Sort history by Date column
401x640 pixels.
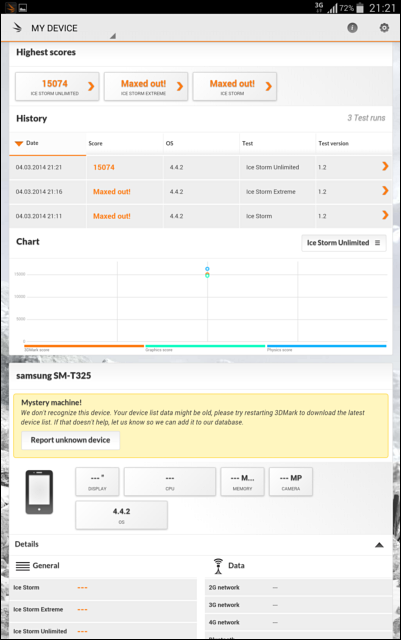(x=47, y=143)
